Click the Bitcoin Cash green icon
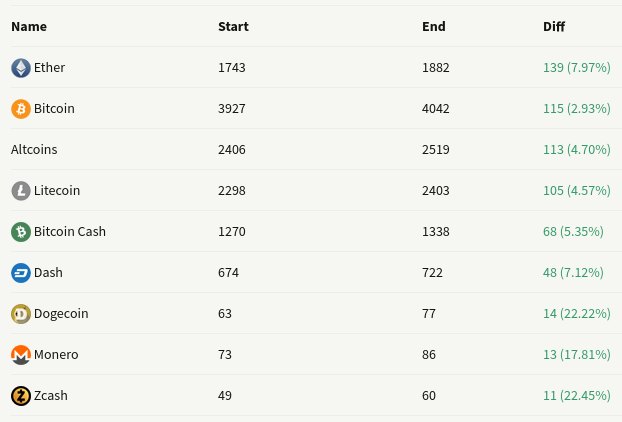This screenshot has width=622, height=422. coord(21,232)
